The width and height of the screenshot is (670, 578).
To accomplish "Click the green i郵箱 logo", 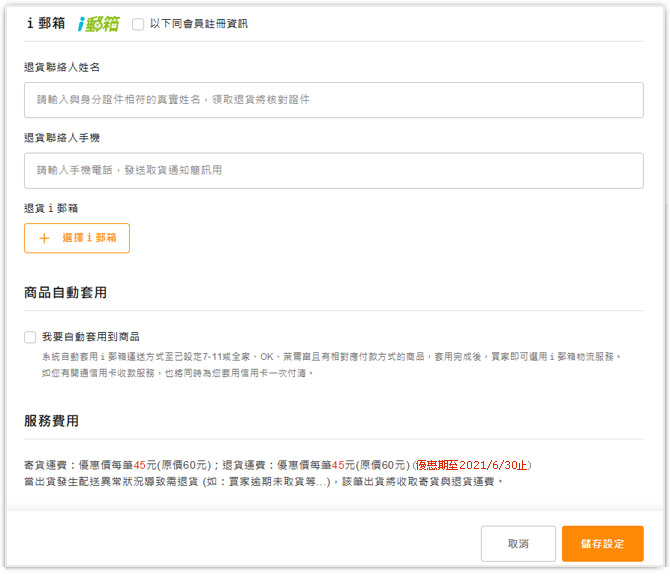I will (99, 23).
